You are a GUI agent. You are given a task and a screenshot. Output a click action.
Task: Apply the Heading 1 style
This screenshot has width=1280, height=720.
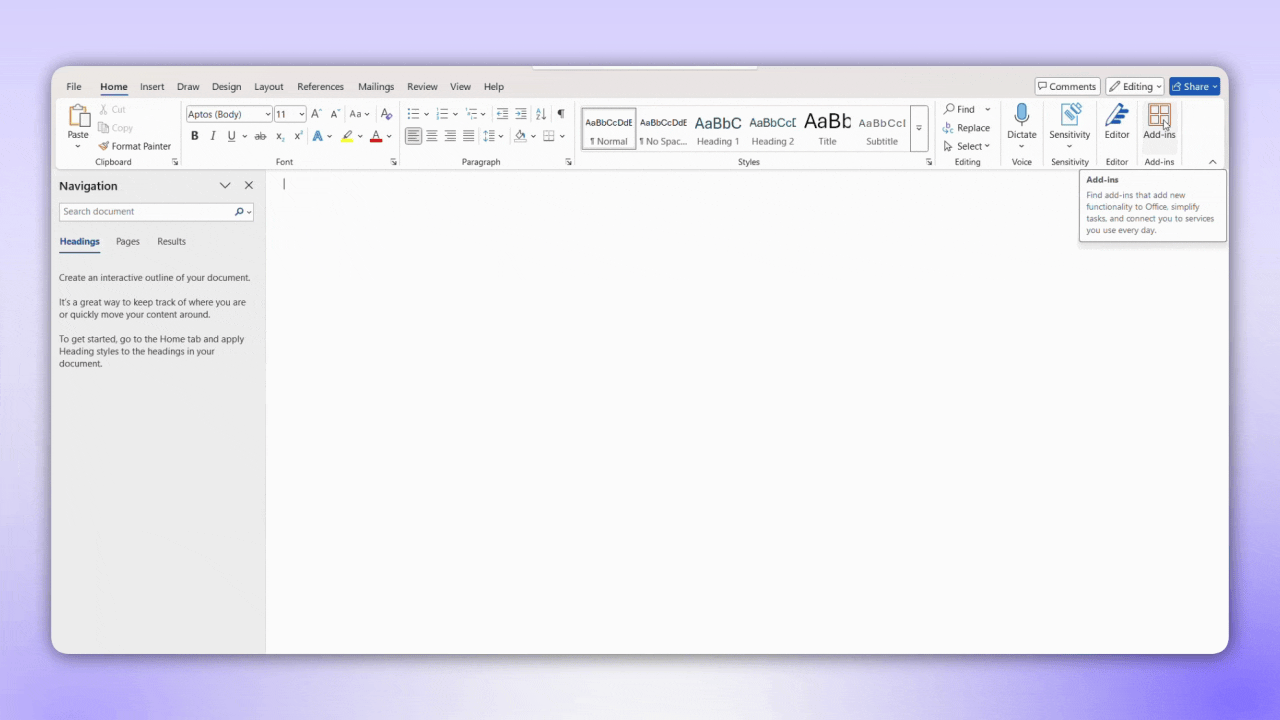tap(718, 129)
